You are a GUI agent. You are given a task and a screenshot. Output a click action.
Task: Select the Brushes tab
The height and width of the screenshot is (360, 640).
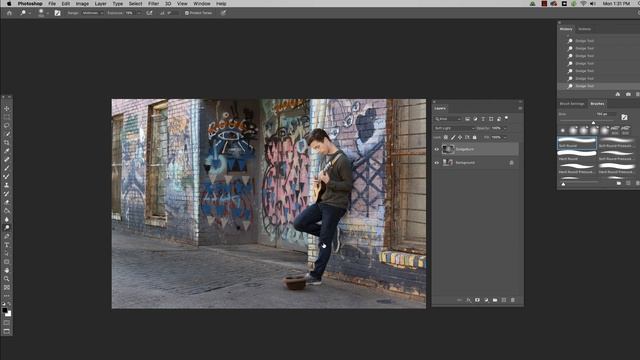(x=597, y=104)
